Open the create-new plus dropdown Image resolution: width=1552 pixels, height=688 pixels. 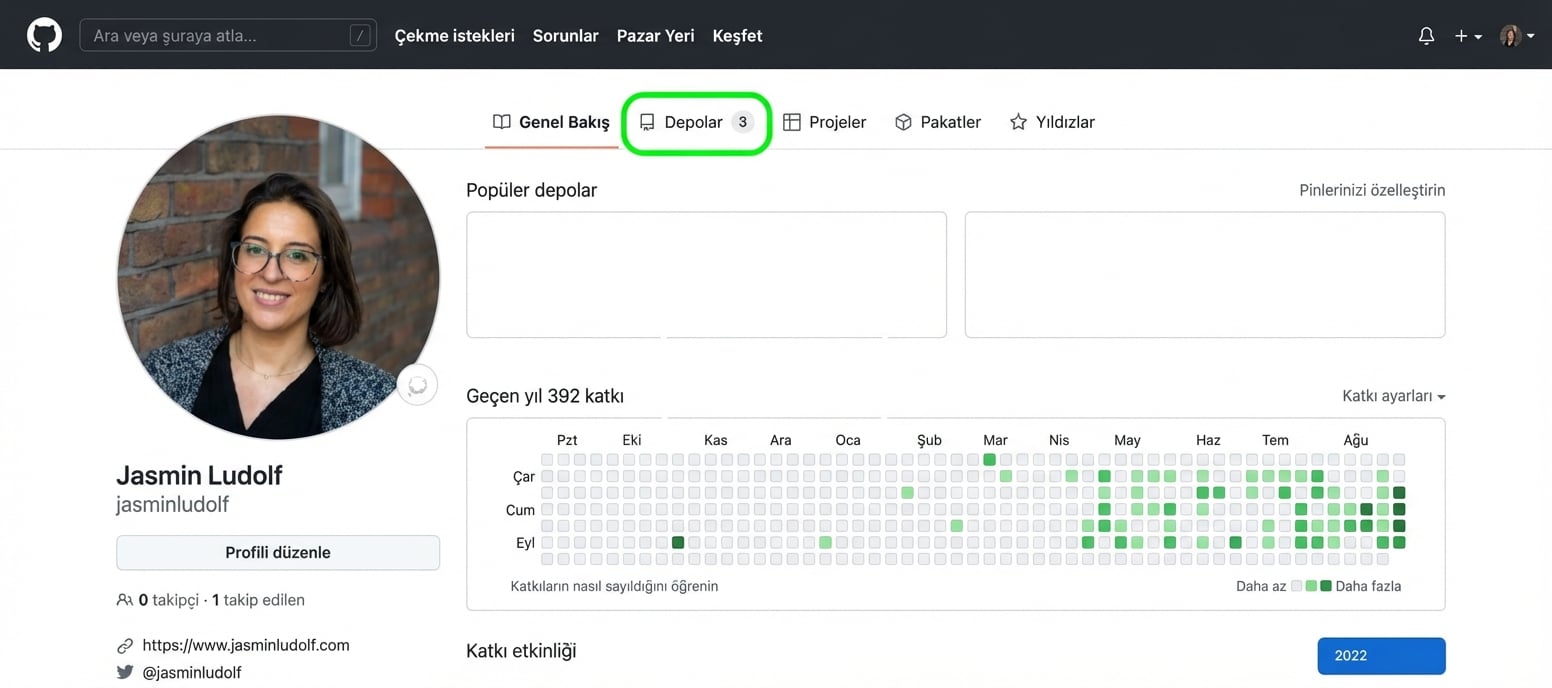[1466, 35]
